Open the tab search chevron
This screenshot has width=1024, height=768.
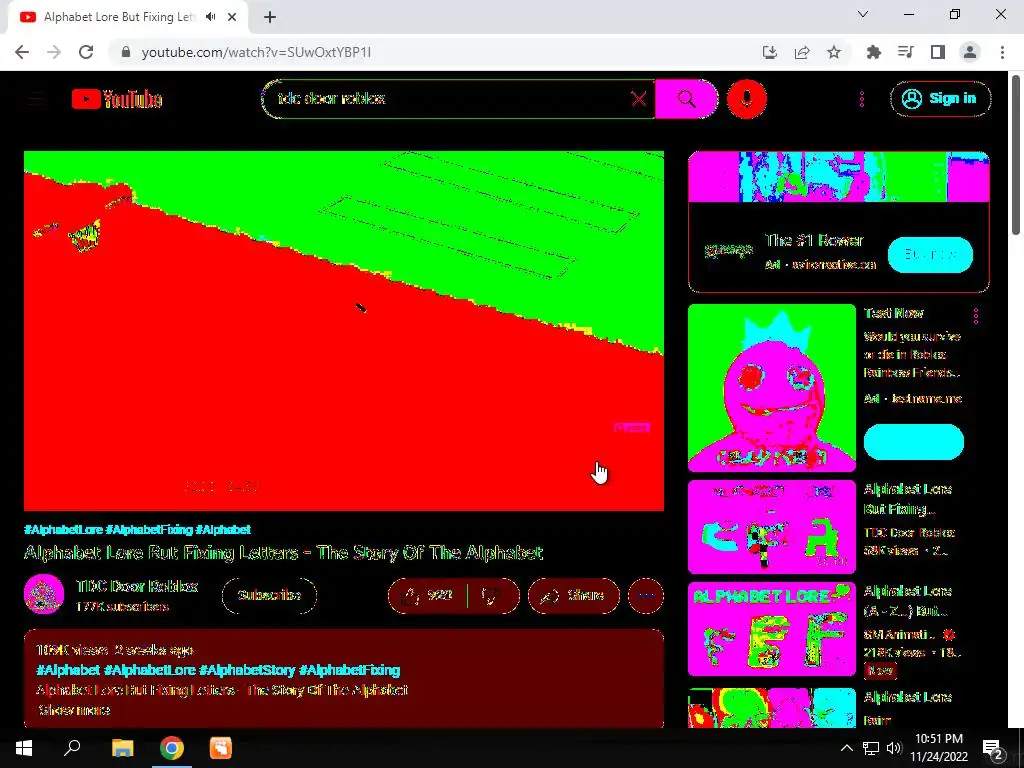863,14
